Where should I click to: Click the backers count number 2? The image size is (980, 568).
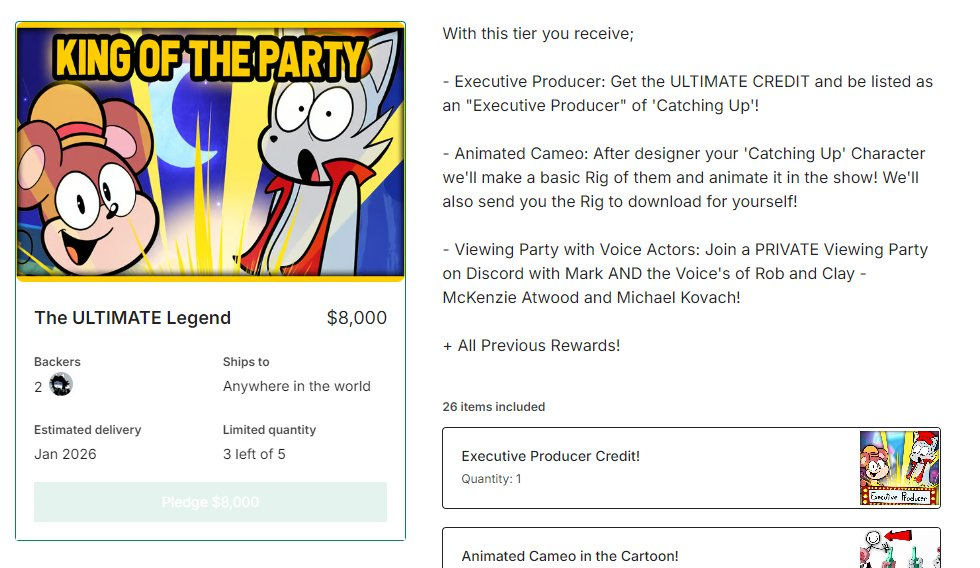tap(38, 387)
